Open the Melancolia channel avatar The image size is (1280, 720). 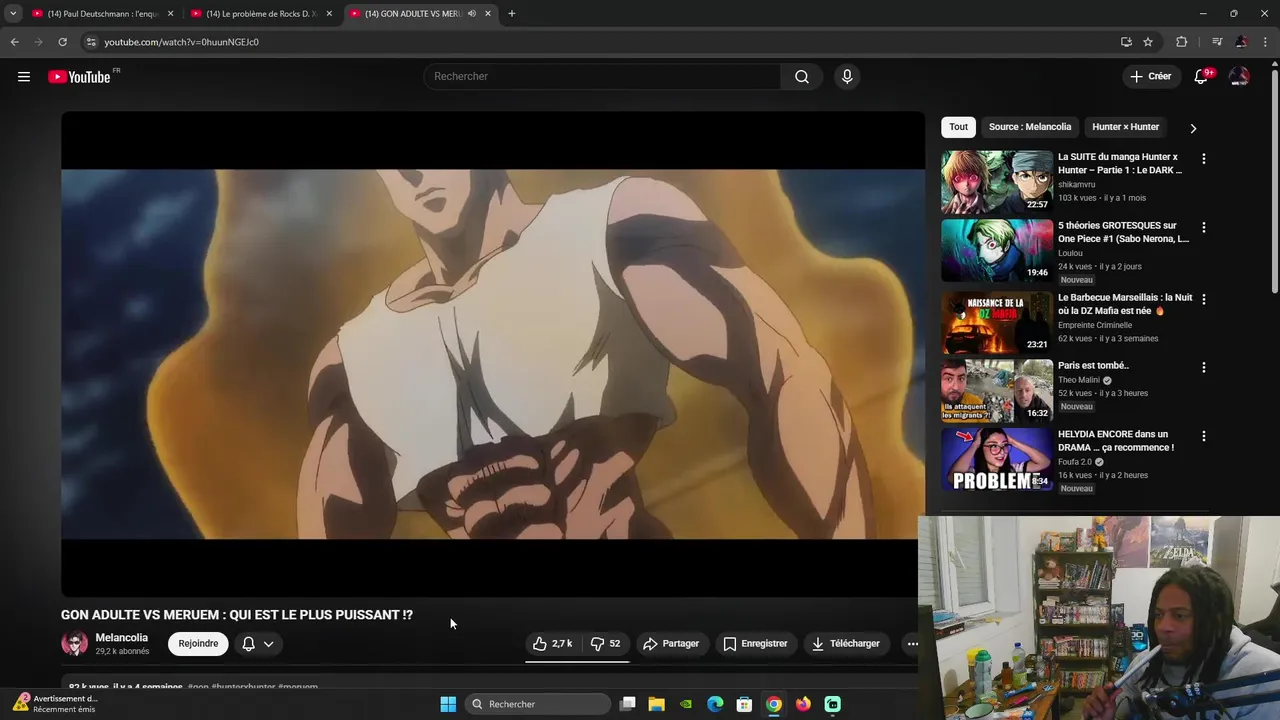pyautogui.click(x=75, y=644)
